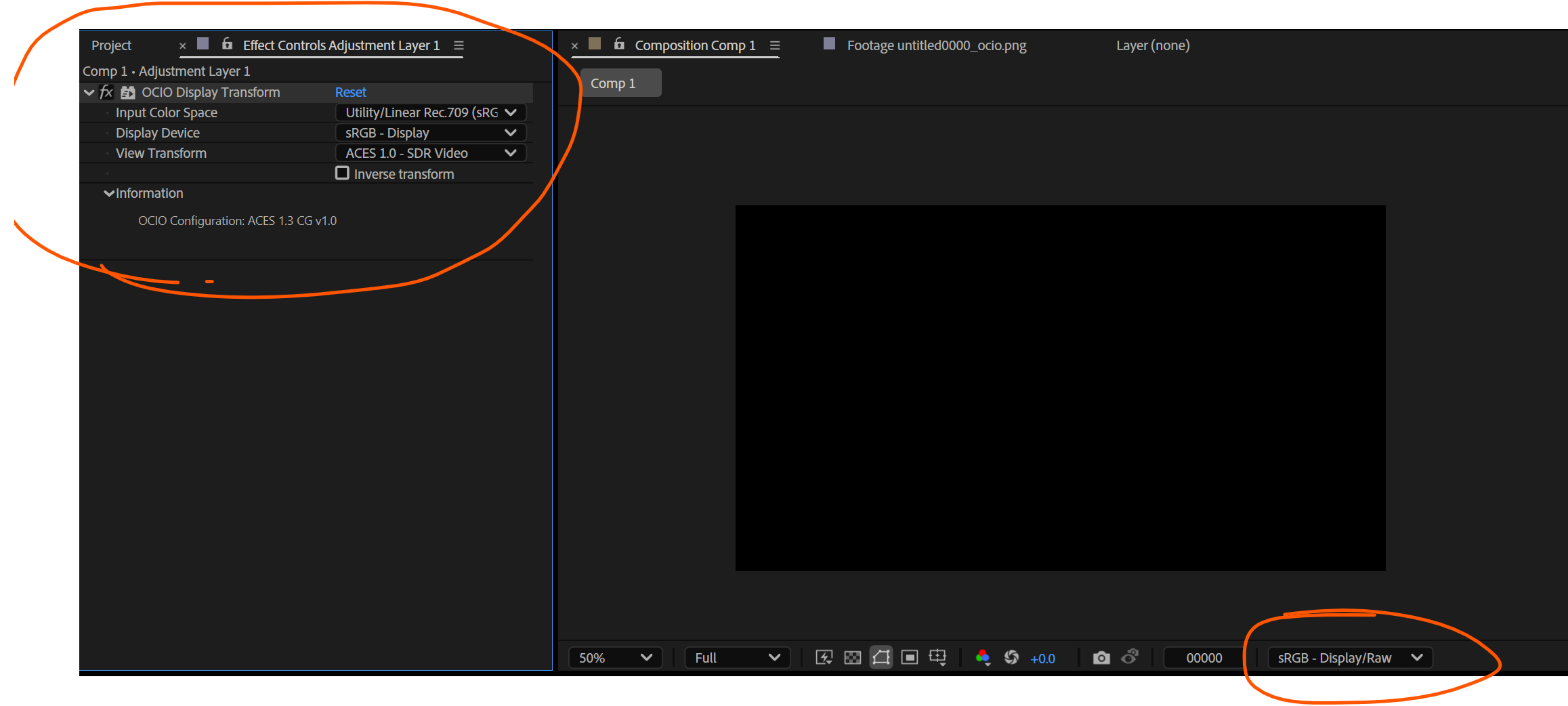Show the last snapshot
Image resolution: width=1568 pixels, height=706 pixels.
(1130, 657)
